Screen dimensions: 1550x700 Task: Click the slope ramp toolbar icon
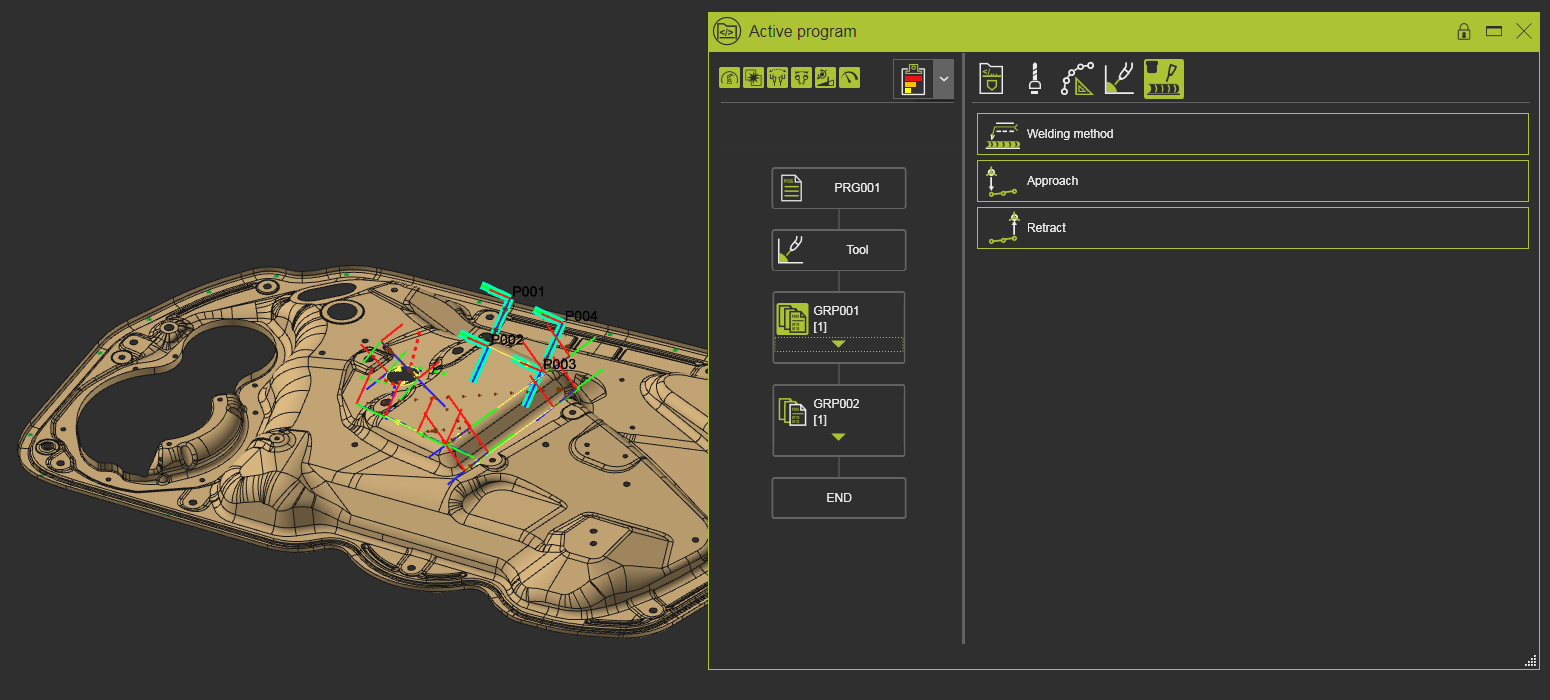(x=825, y=78)
